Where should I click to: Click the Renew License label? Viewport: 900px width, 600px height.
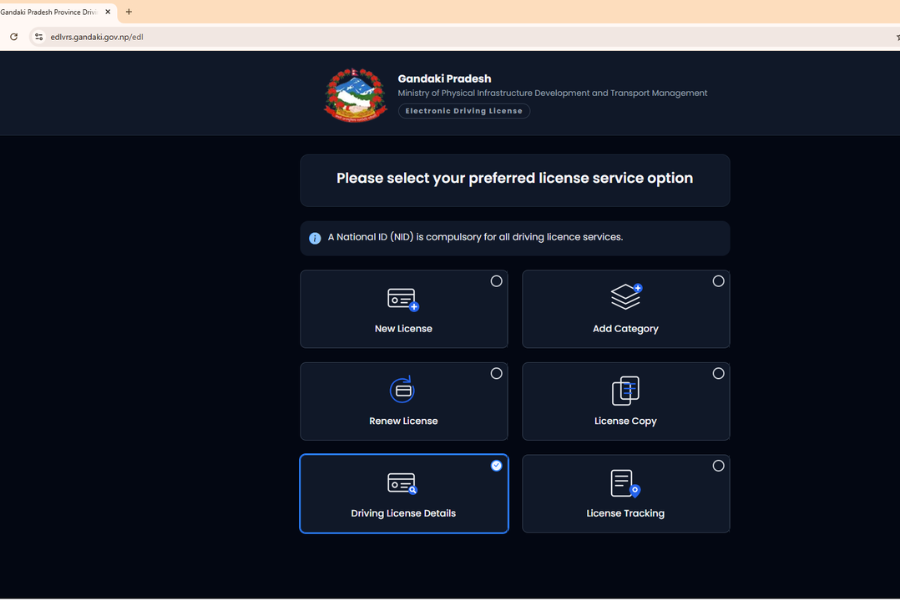pyautogui.click(x=404, y=421)
